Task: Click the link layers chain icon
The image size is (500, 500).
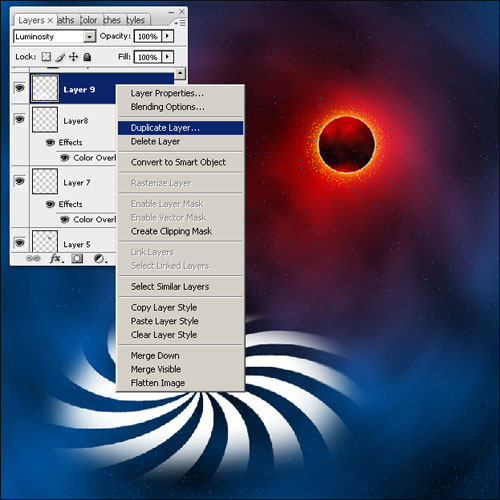Action: [x=33, y=258]
